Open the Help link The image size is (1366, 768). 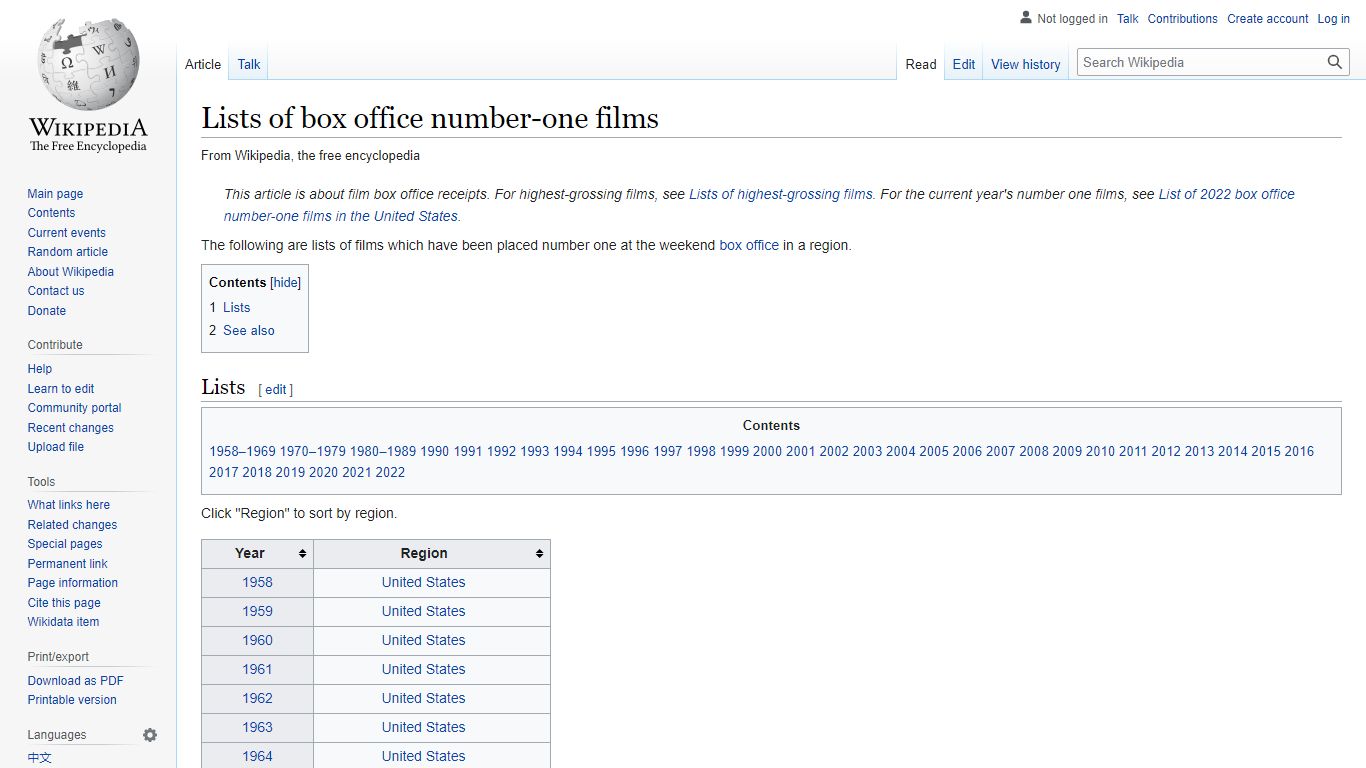pos(40,369)
